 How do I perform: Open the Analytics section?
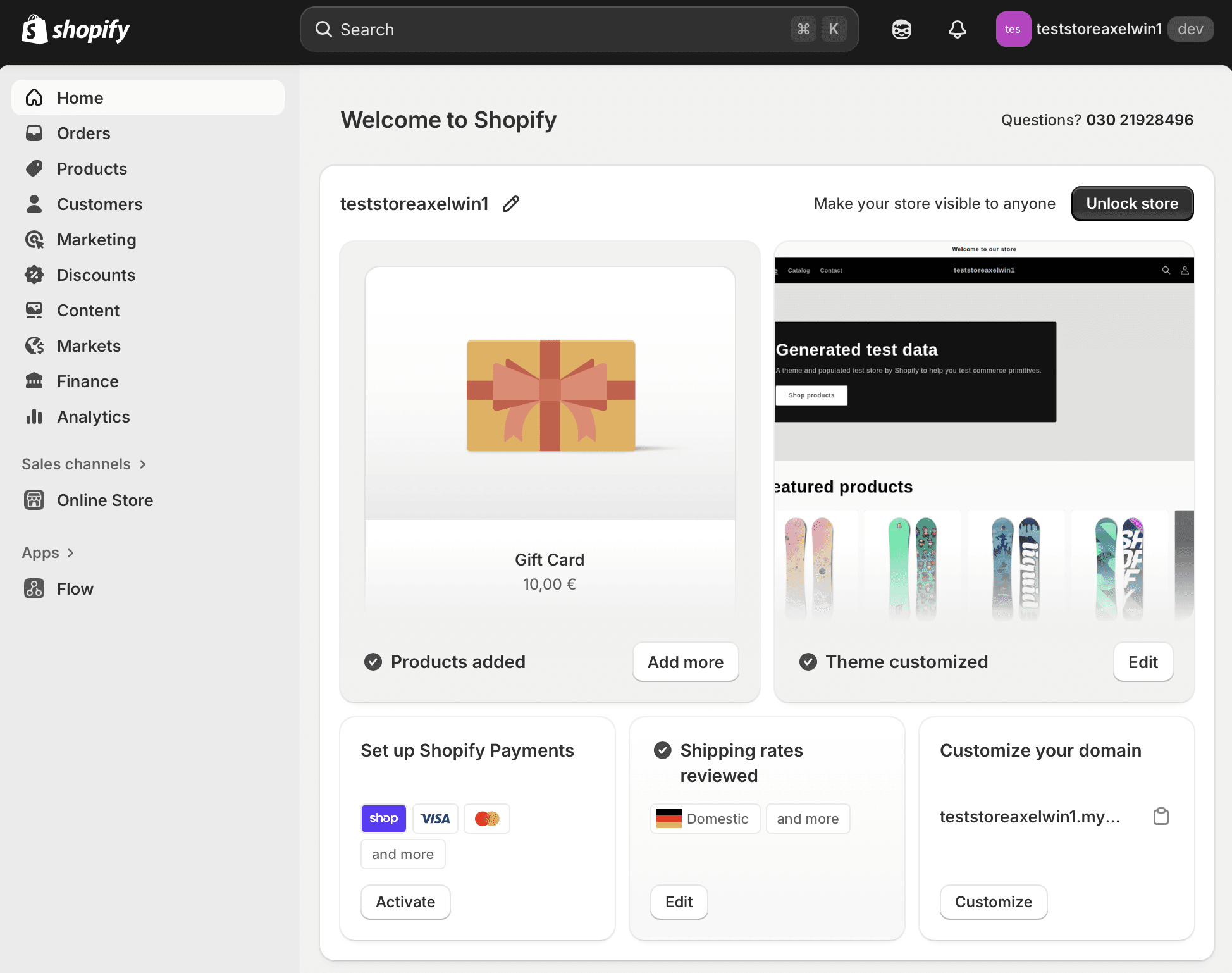pyautogui.click(x=148, y=416)
